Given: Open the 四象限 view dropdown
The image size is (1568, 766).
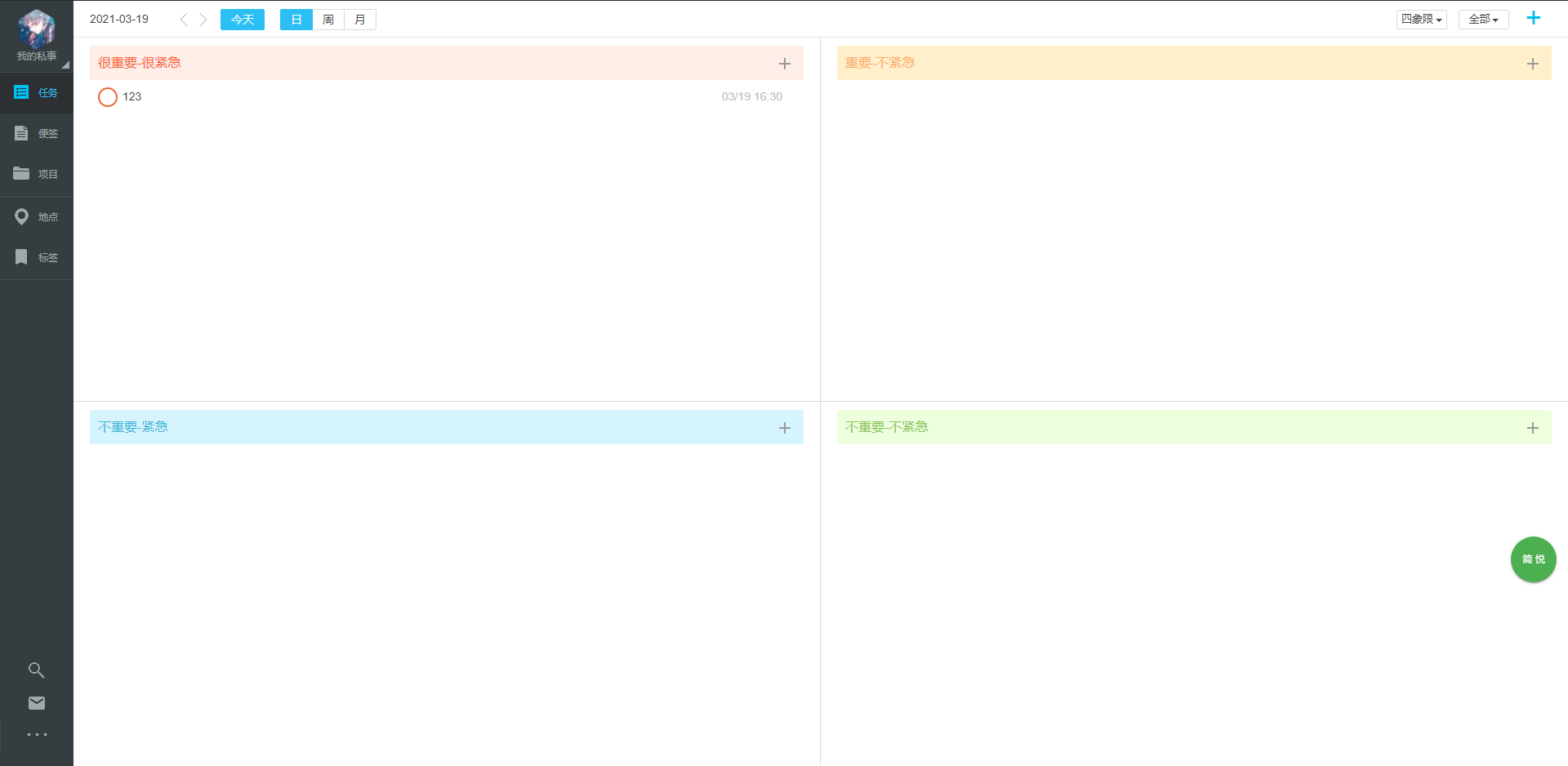Looking at the screenshot, I should pos(1422,19).
